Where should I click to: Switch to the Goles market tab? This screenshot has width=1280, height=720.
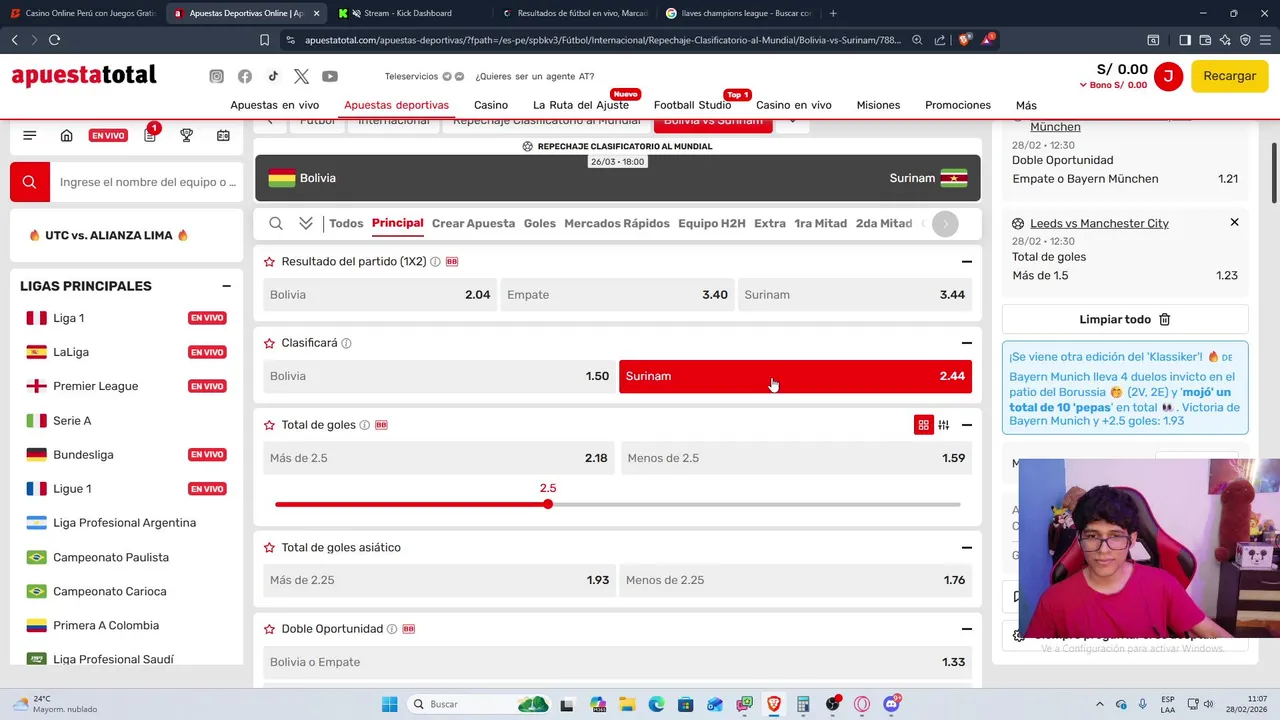(539, 223)
